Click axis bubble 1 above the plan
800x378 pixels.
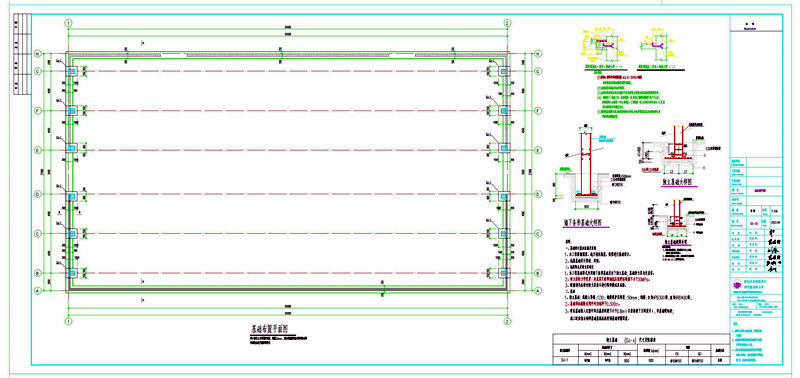tap(68, 23)
